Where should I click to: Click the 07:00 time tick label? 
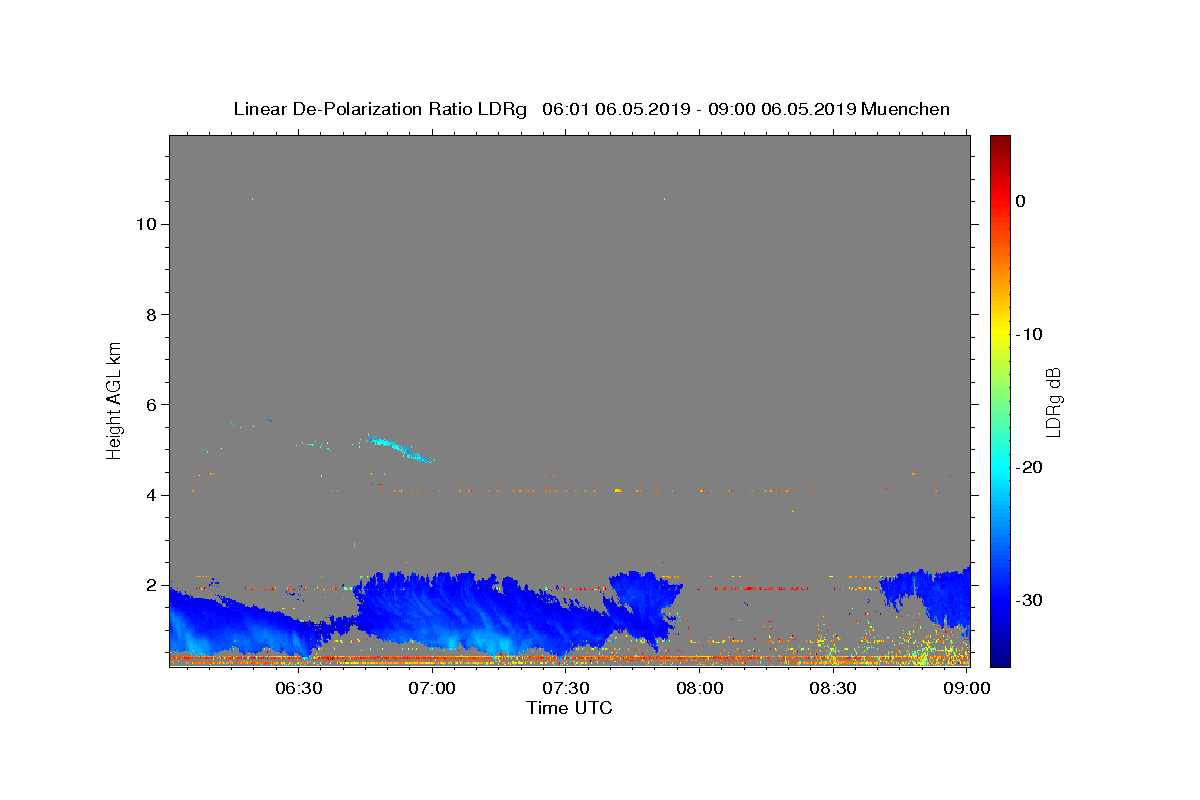(x=433, y=689)
